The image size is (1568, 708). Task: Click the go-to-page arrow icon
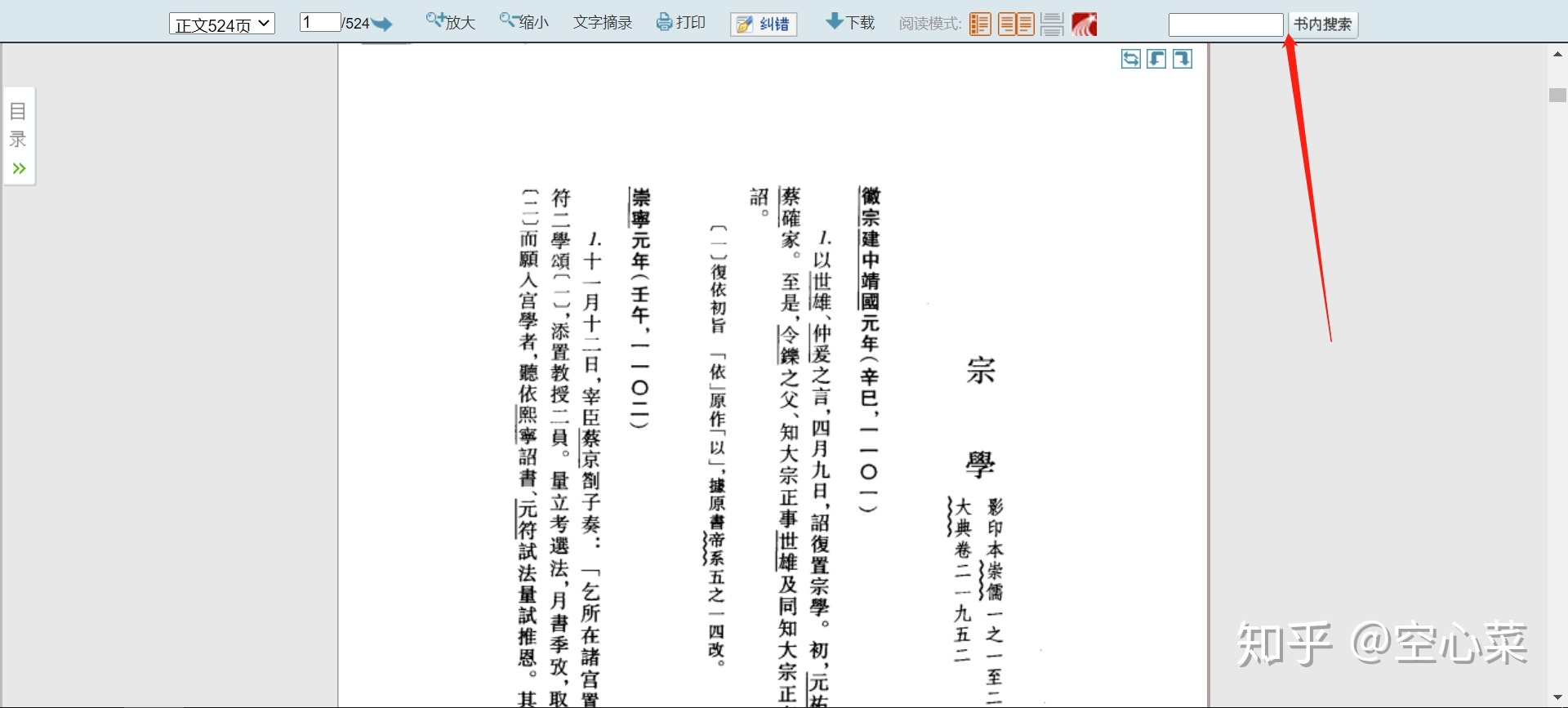(382, 24)
